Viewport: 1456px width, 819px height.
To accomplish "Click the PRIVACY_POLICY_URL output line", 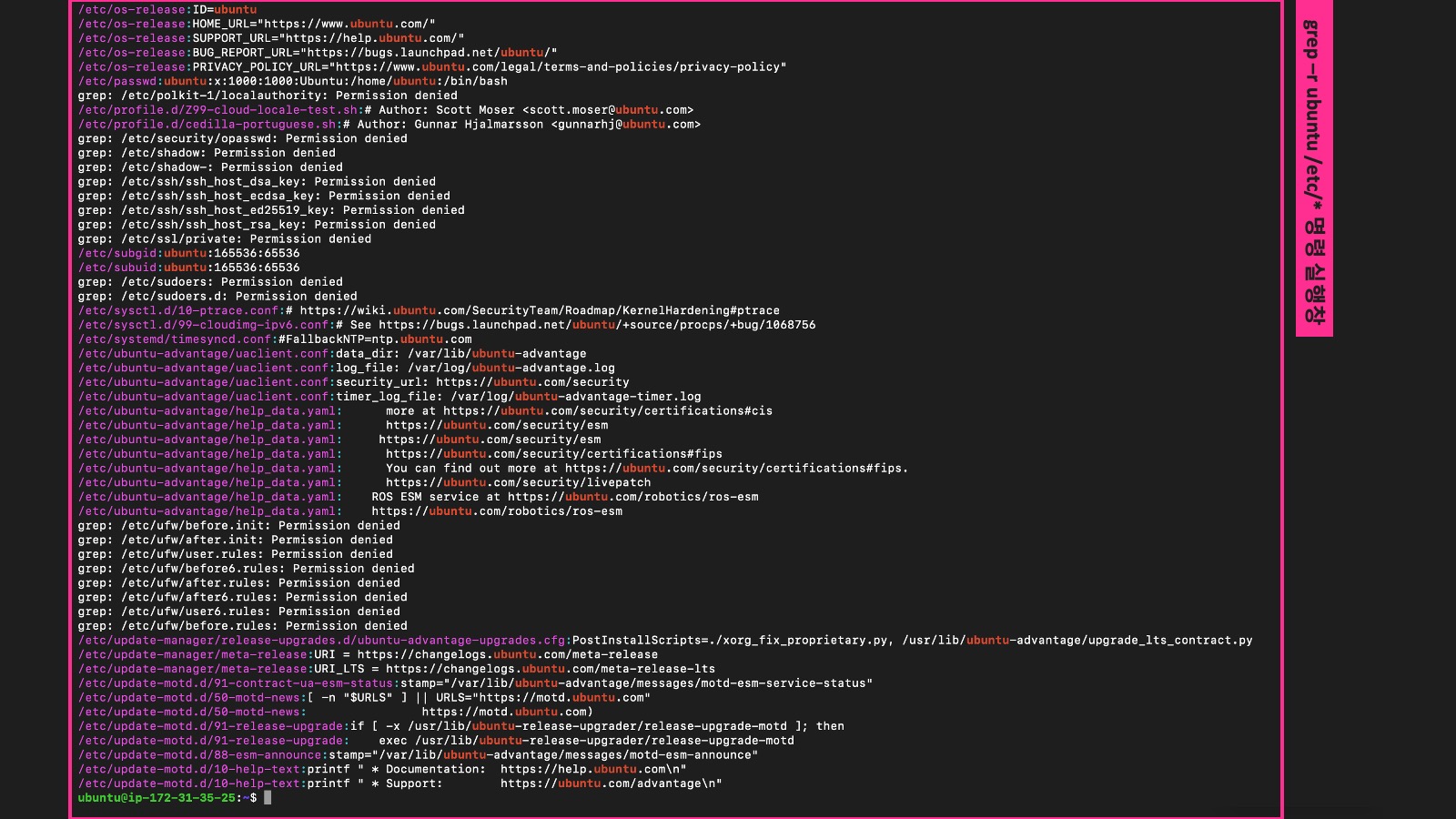I will 432,67.
